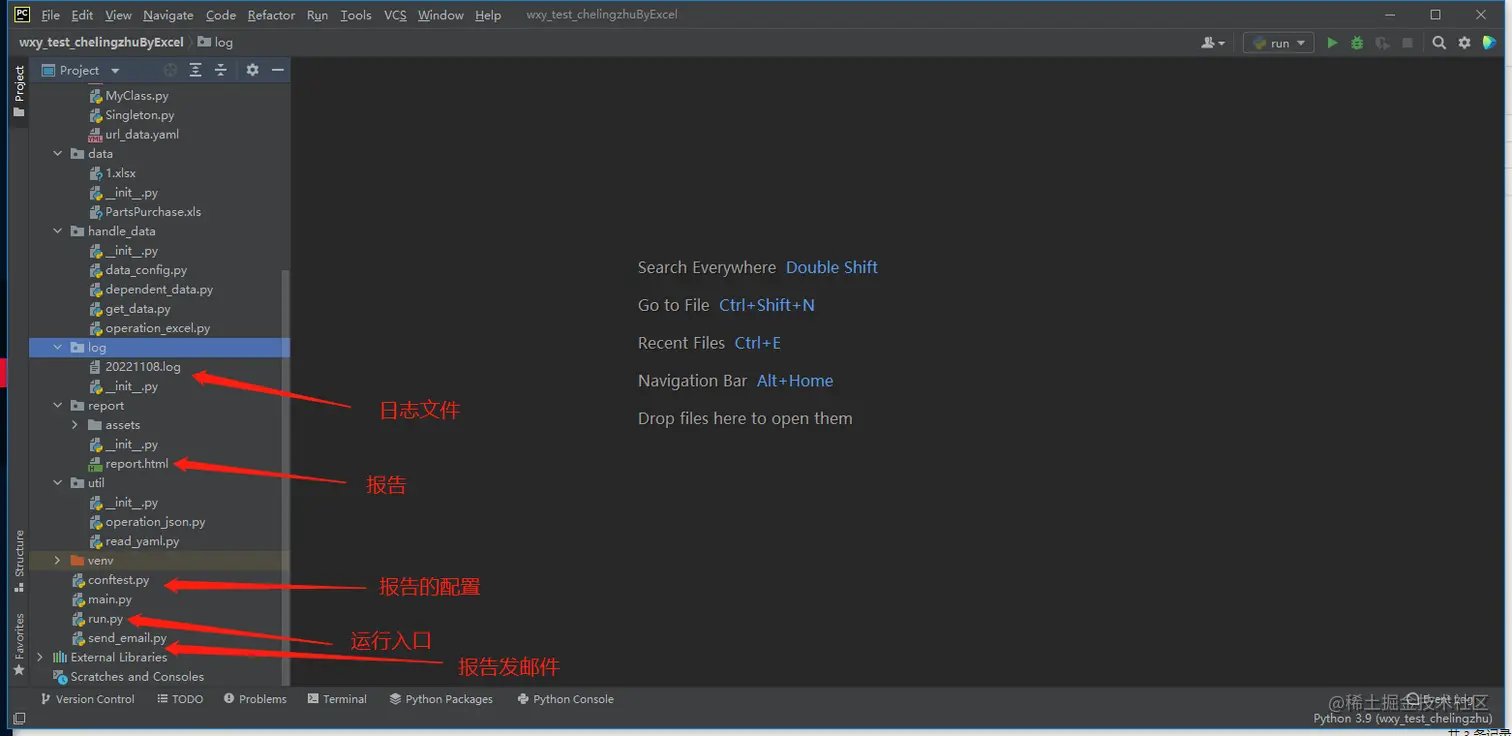Select MyClass.py in project tree
1512x736 pixels.
coord(137,96)
